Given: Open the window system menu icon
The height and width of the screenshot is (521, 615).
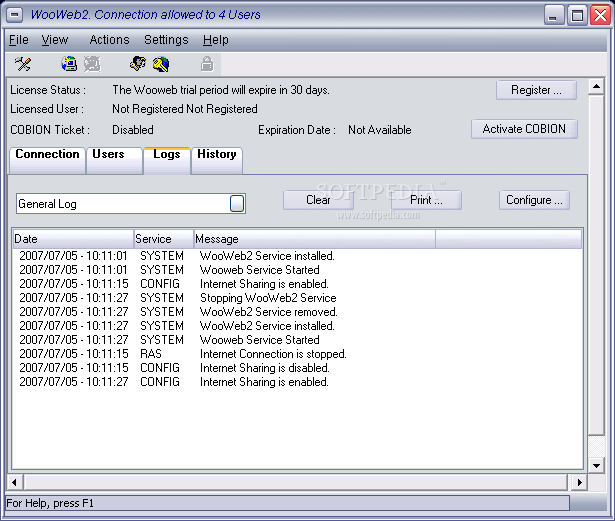Looking at the screenshot, I should (x=15, y=15).
